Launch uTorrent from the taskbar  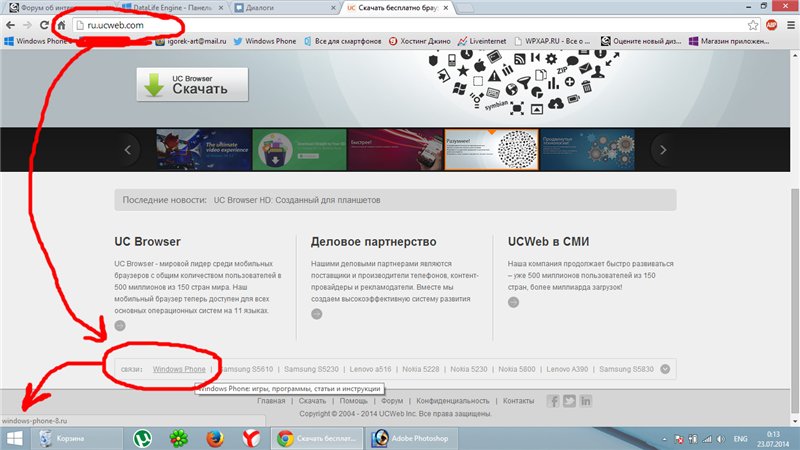tap(142, 439)
